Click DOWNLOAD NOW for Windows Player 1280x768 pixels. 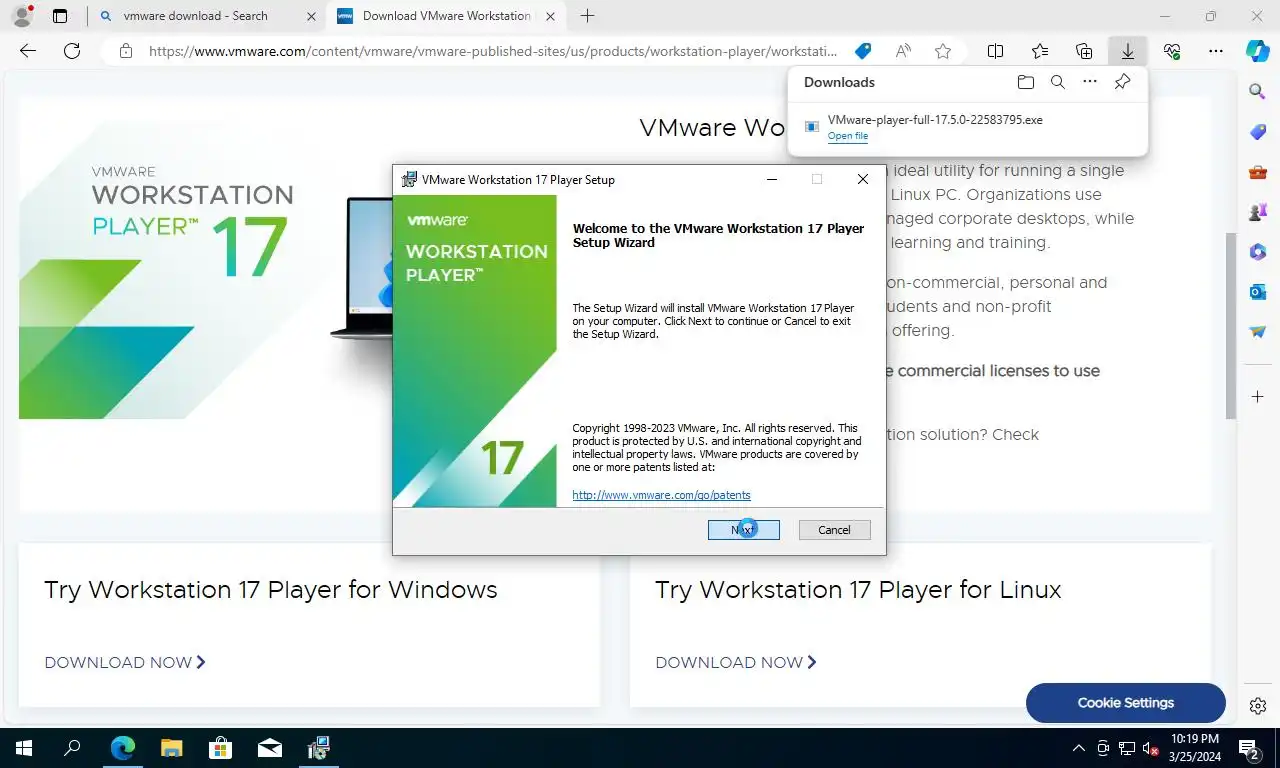tap(125, 662)
